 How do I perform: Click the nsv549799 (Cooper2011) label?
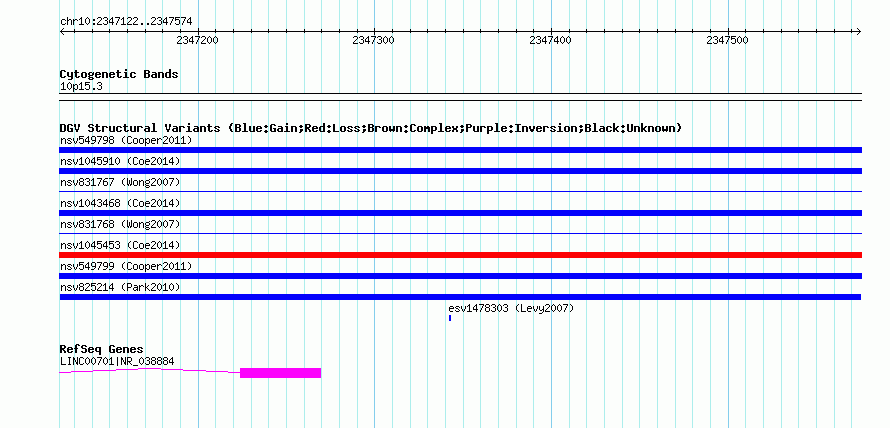126,266
